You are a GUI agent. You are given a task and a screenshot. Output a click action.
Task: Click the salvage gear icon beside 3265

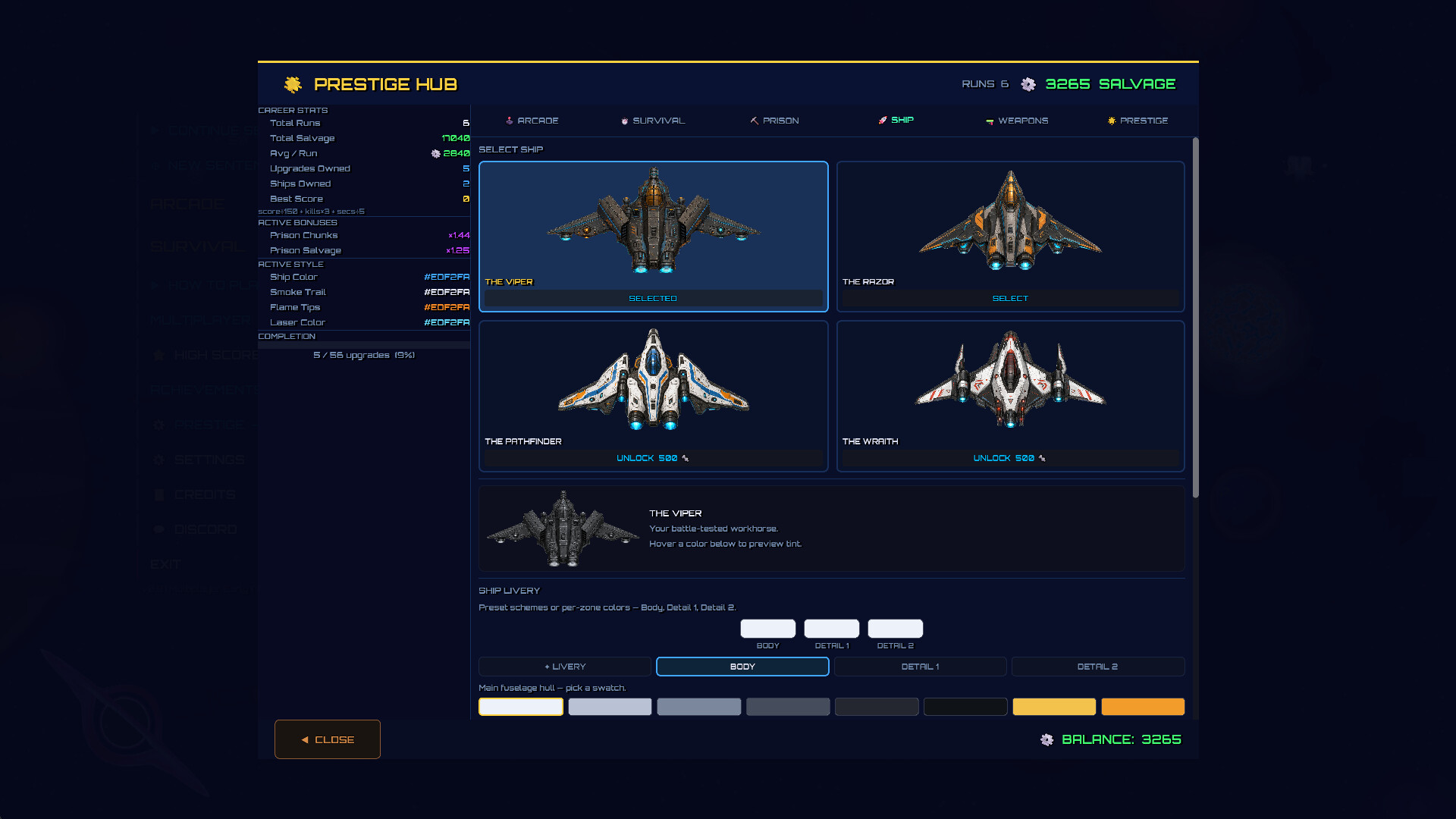(1028, 84)
